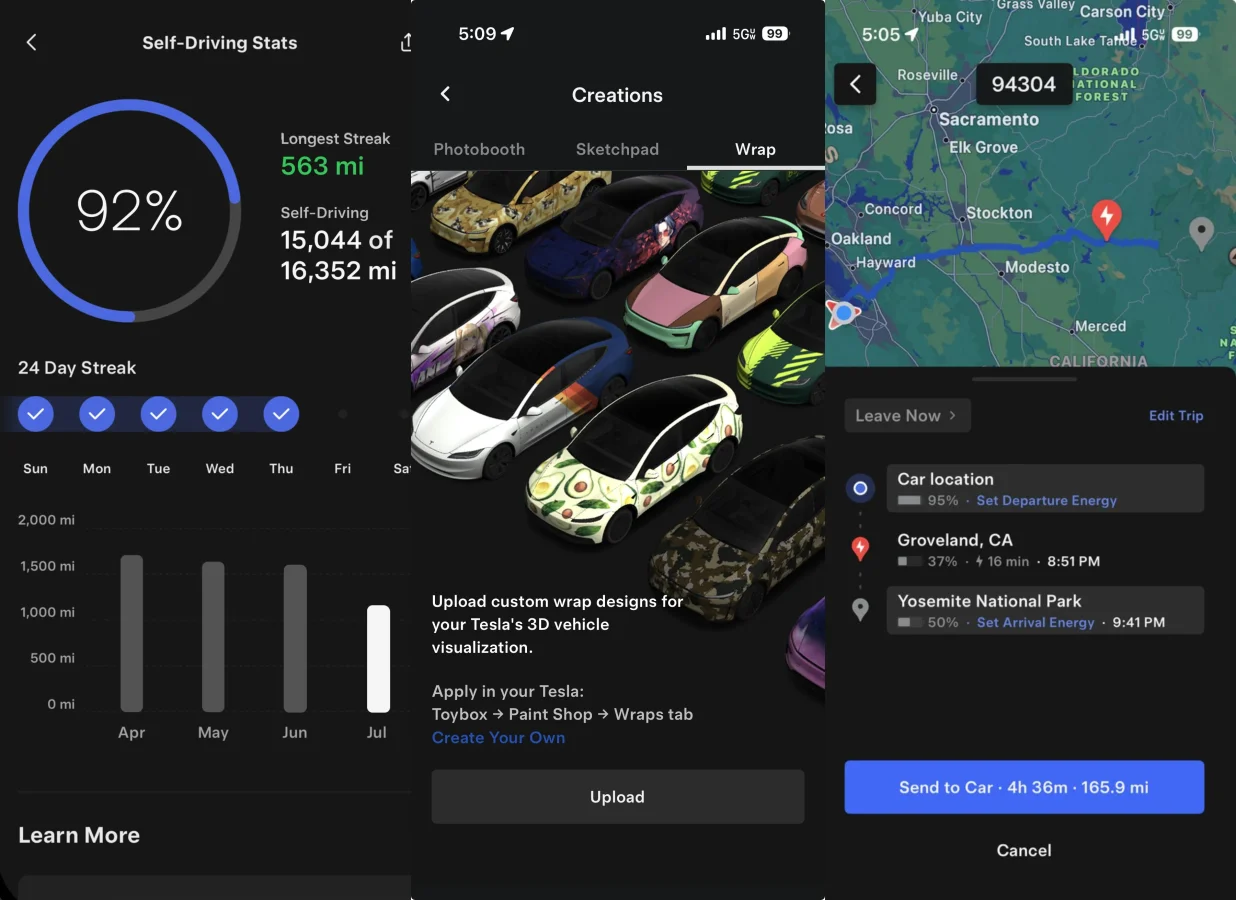Tap the Car location row
The height and width of the screenshot is (900, 1236).
(1045, 488)
